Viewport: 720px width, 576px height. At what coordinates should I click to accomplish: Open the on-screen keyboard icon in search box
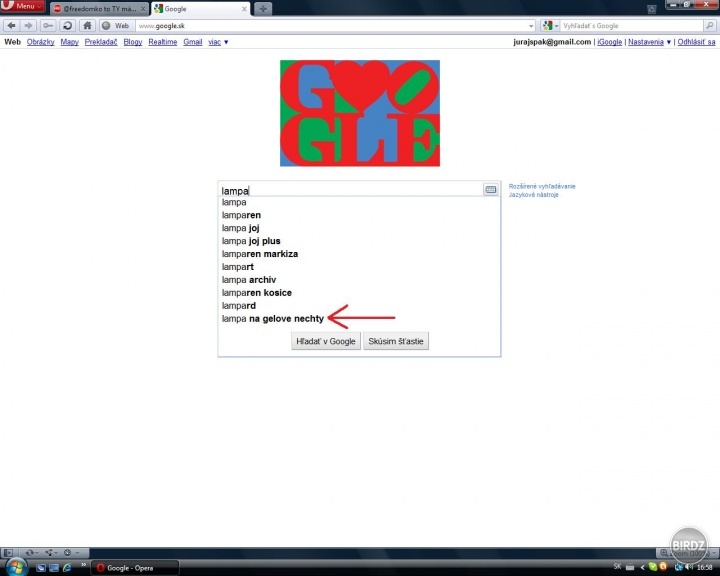pos(490,189)
